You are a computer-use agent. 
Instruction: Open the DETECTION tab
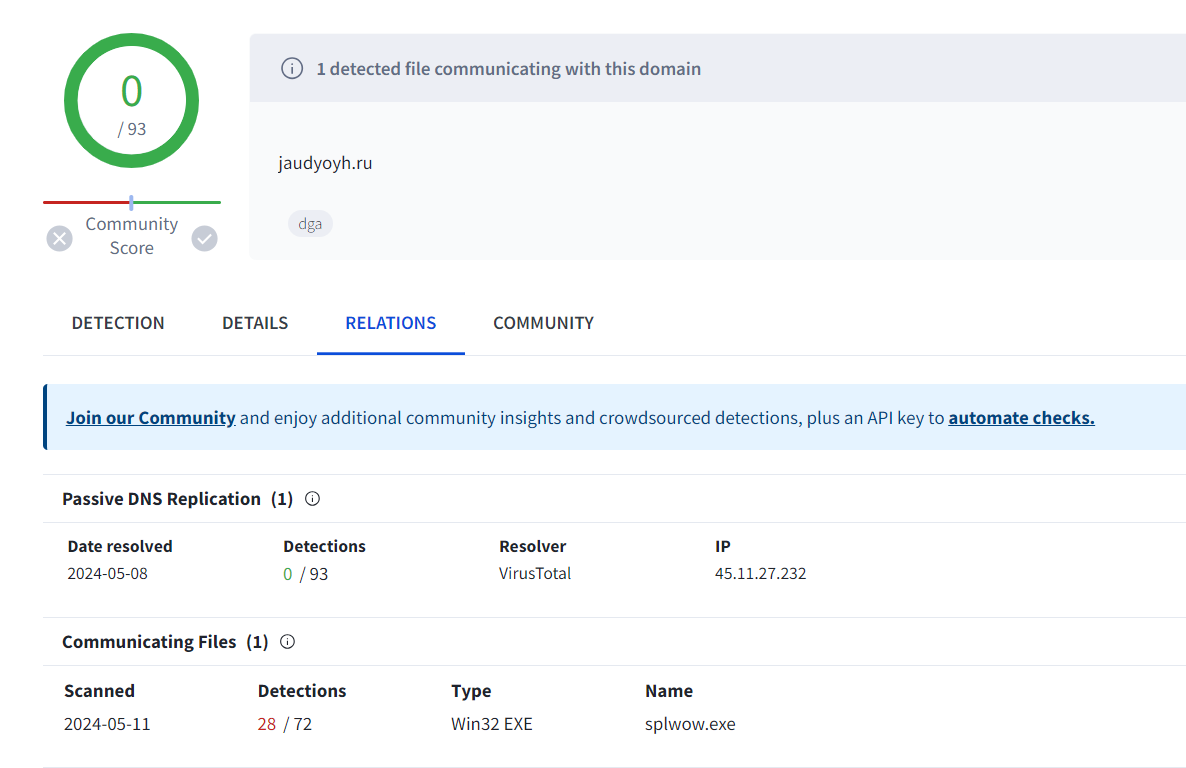[x=118, y=323]
